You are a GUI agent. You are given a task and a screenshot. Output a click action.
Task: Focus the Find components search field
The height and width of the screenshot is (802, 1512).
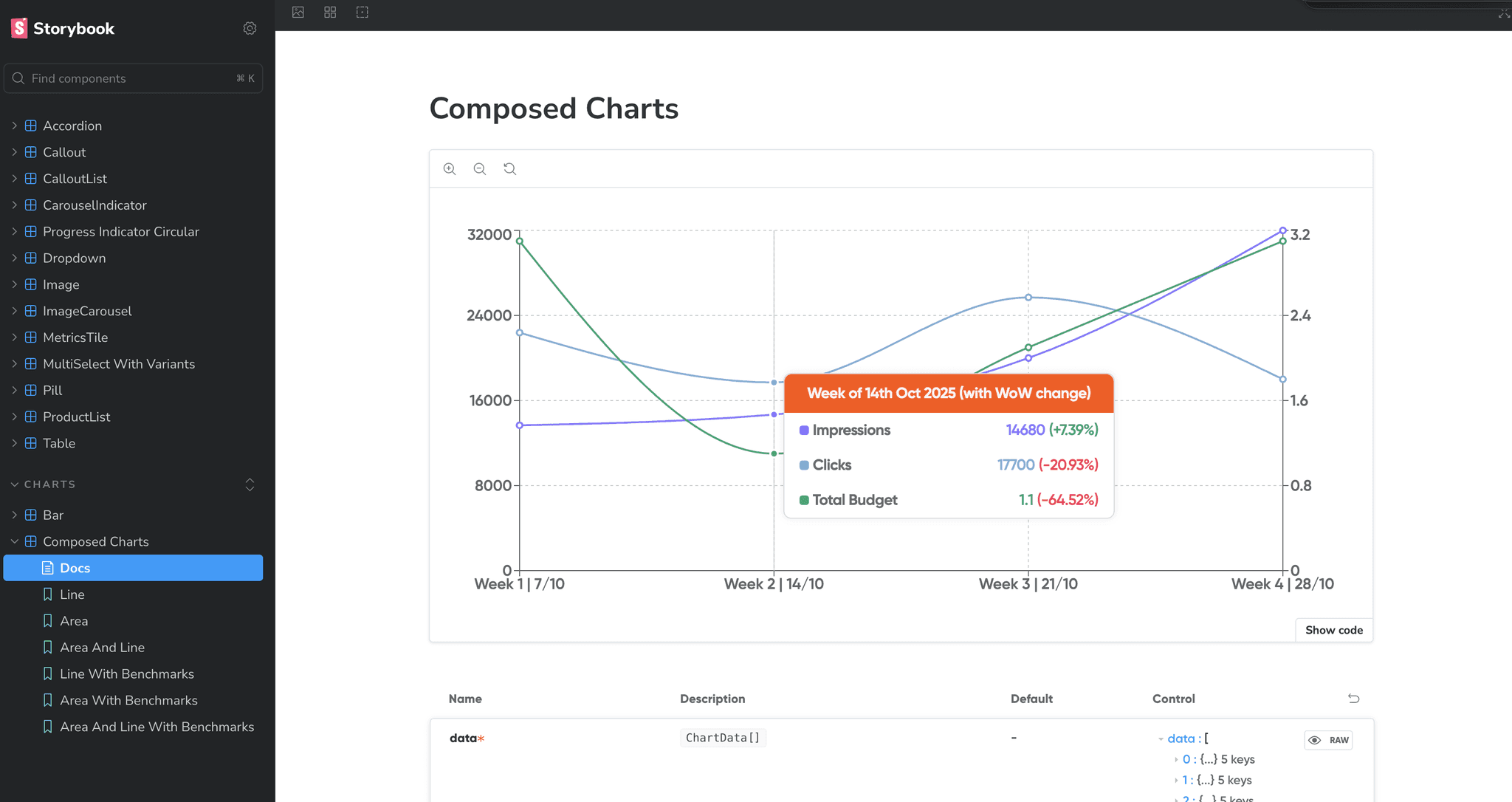(x=126, y=78)
